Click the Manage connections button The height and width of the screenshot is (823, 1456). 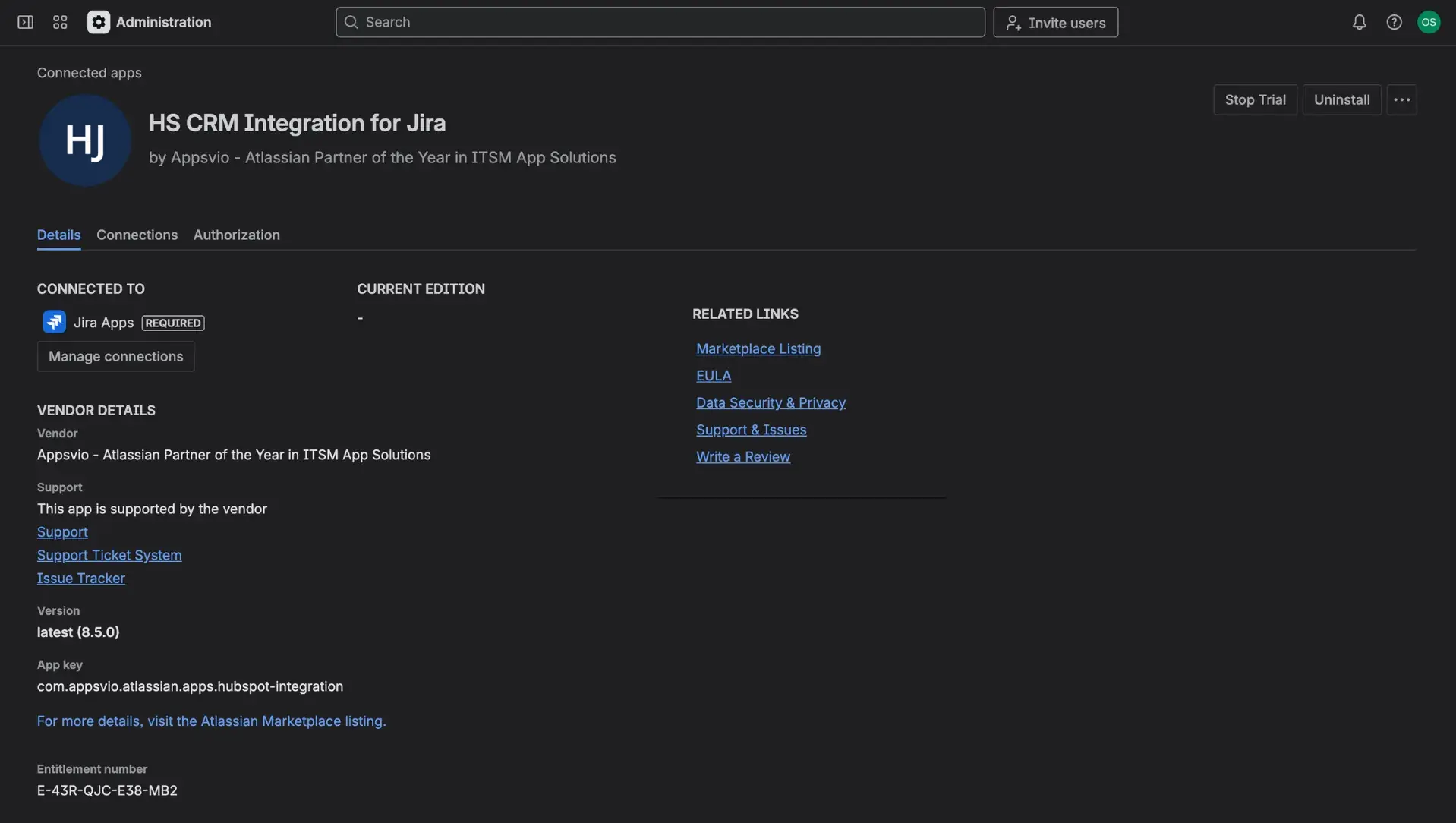point(115,356)
